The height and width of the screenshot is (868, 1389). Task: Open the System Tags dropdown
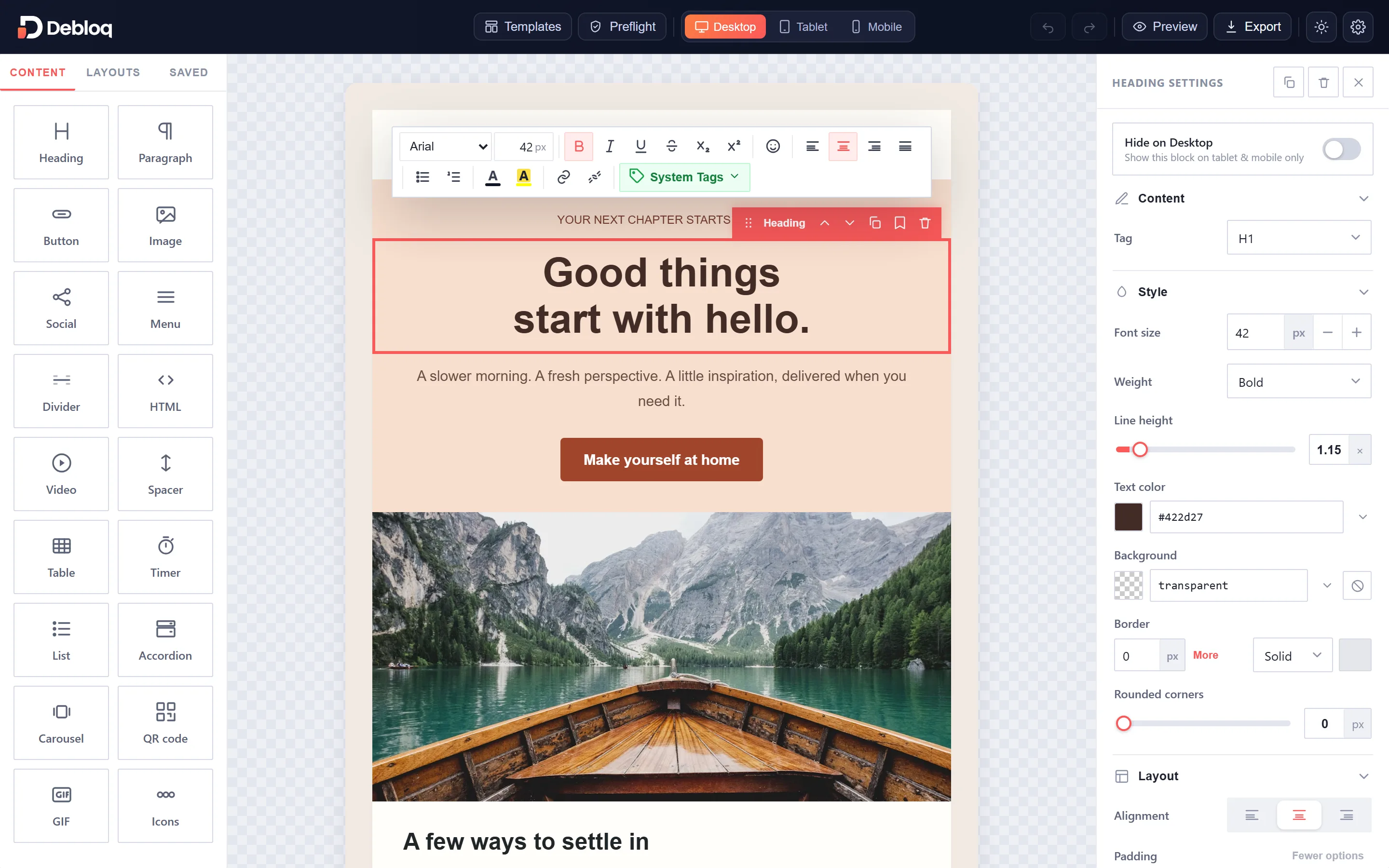click(x=684, y=177)
